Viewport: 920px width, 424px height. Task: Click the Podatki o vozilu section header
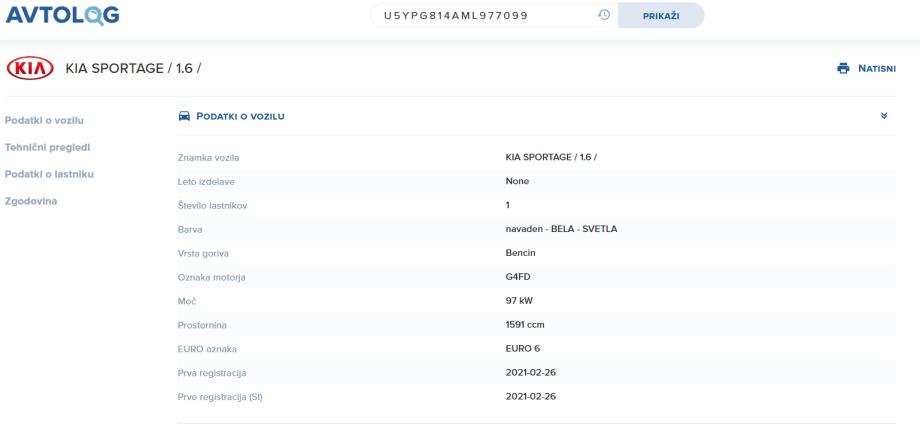click(x=241, y=116)
